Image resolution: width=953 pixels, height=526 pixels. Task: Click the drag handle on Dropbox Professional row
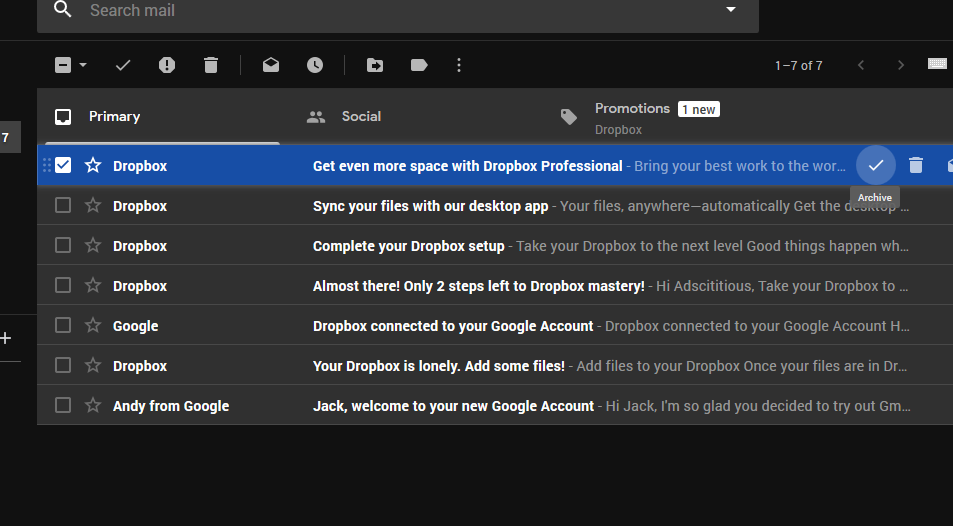tap(47, 165)
